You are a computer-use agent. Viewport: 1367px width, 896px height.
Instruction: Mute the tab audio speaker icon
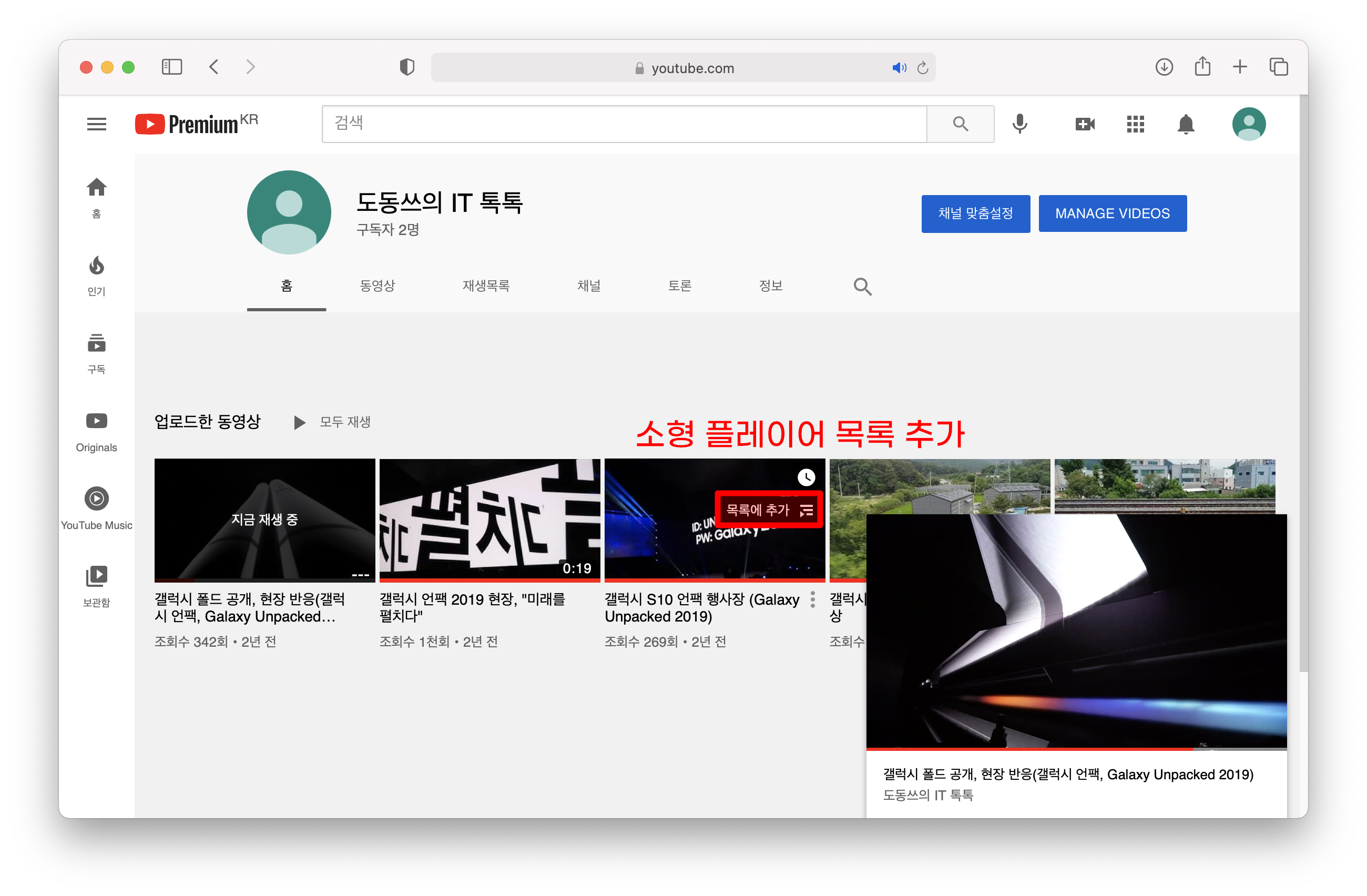pyautogui.click(x=899, y=68)
